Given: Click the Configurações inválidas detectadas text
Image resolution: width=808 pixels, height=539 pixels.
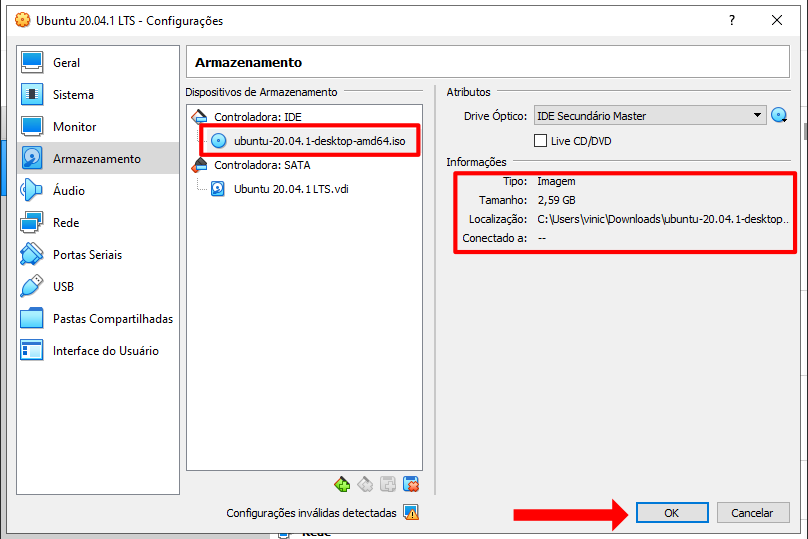Looking at the screenshot, I should click(x=311, y=513).
